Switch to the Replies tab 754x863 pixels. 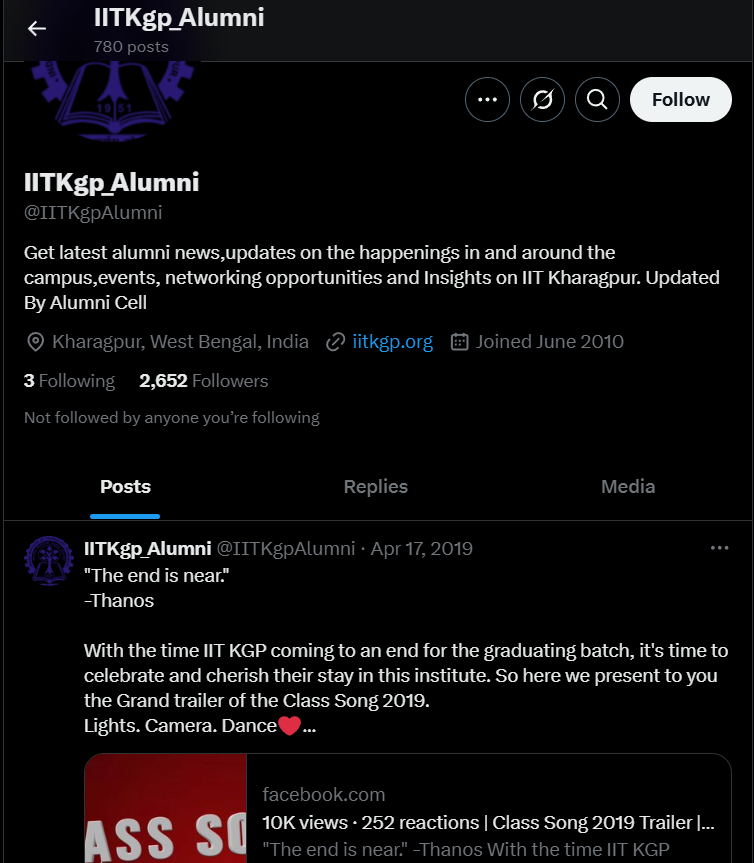376,487
